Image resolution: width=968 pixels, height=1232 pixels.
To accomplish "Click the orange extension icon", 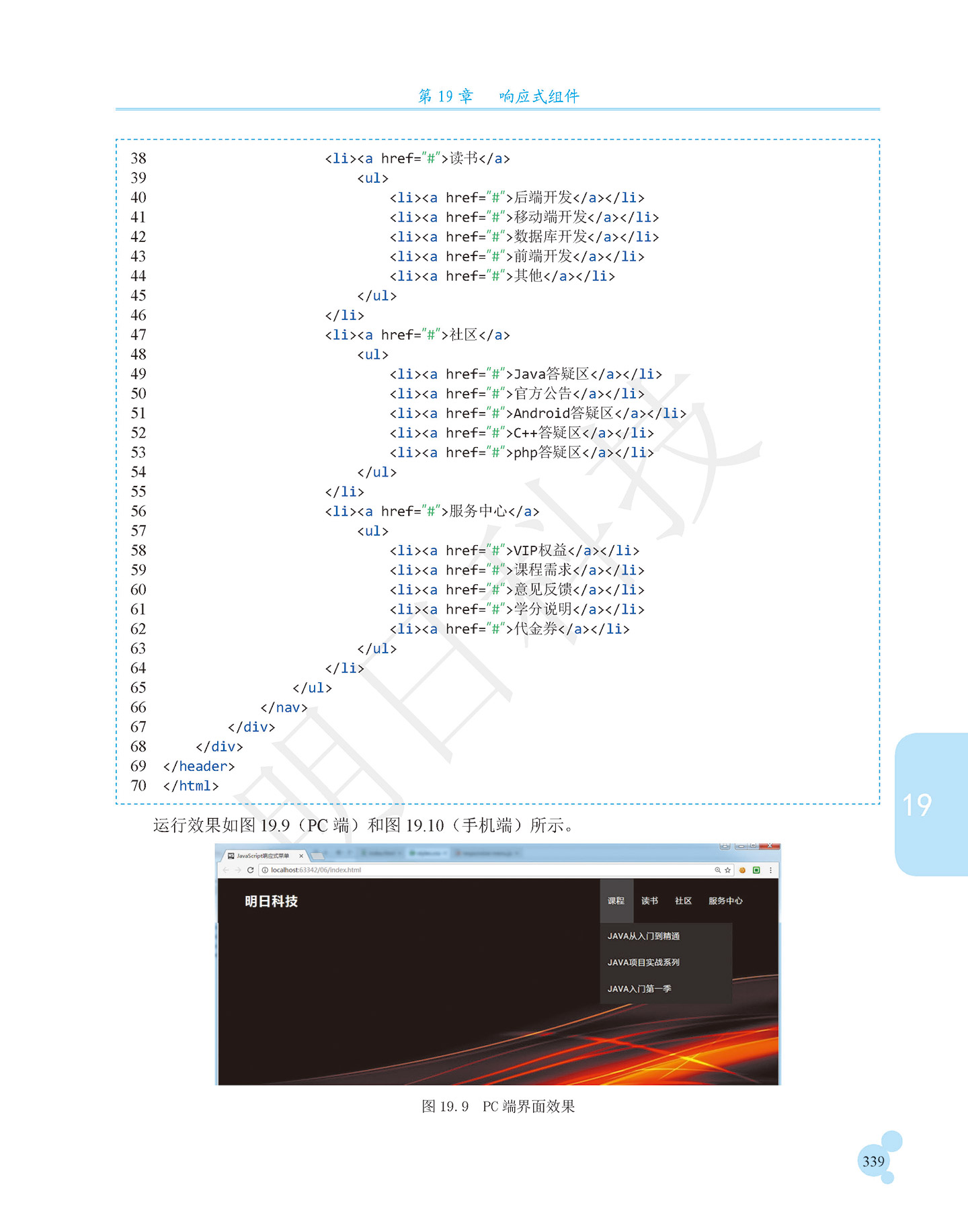I will [743, 870].
